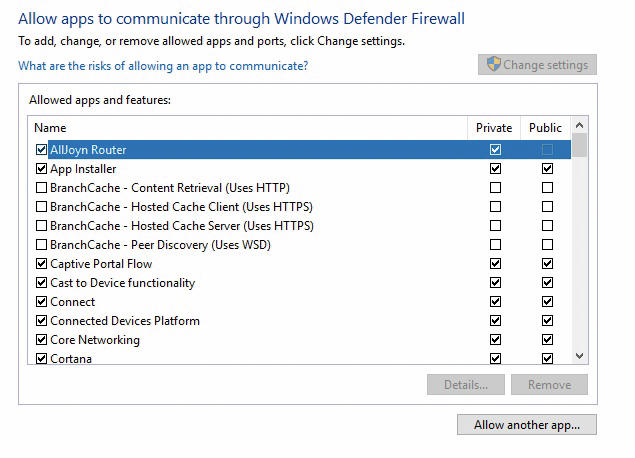635x458 pixels.
Task: Uncheck Connected Devices Platform name checkbox
Action: click(x=41, y=321)
